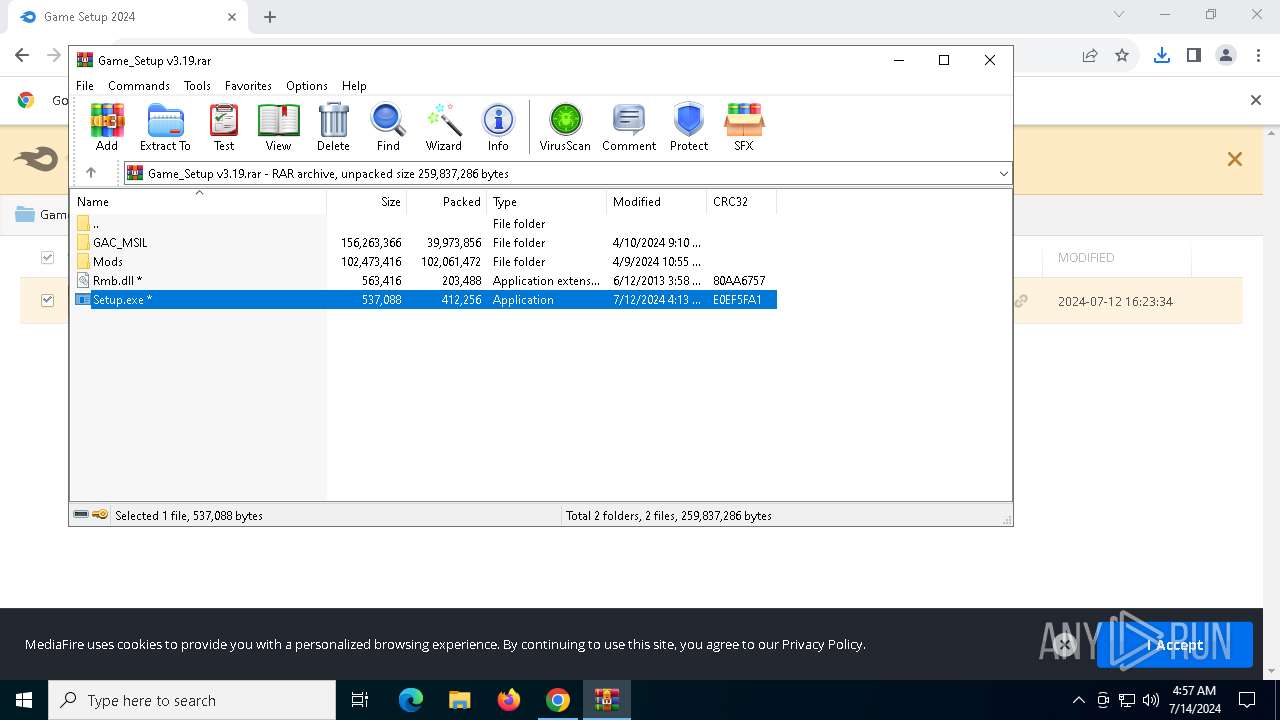Open a new Chrome tab

pyautogui.click(x=270, y=16)
